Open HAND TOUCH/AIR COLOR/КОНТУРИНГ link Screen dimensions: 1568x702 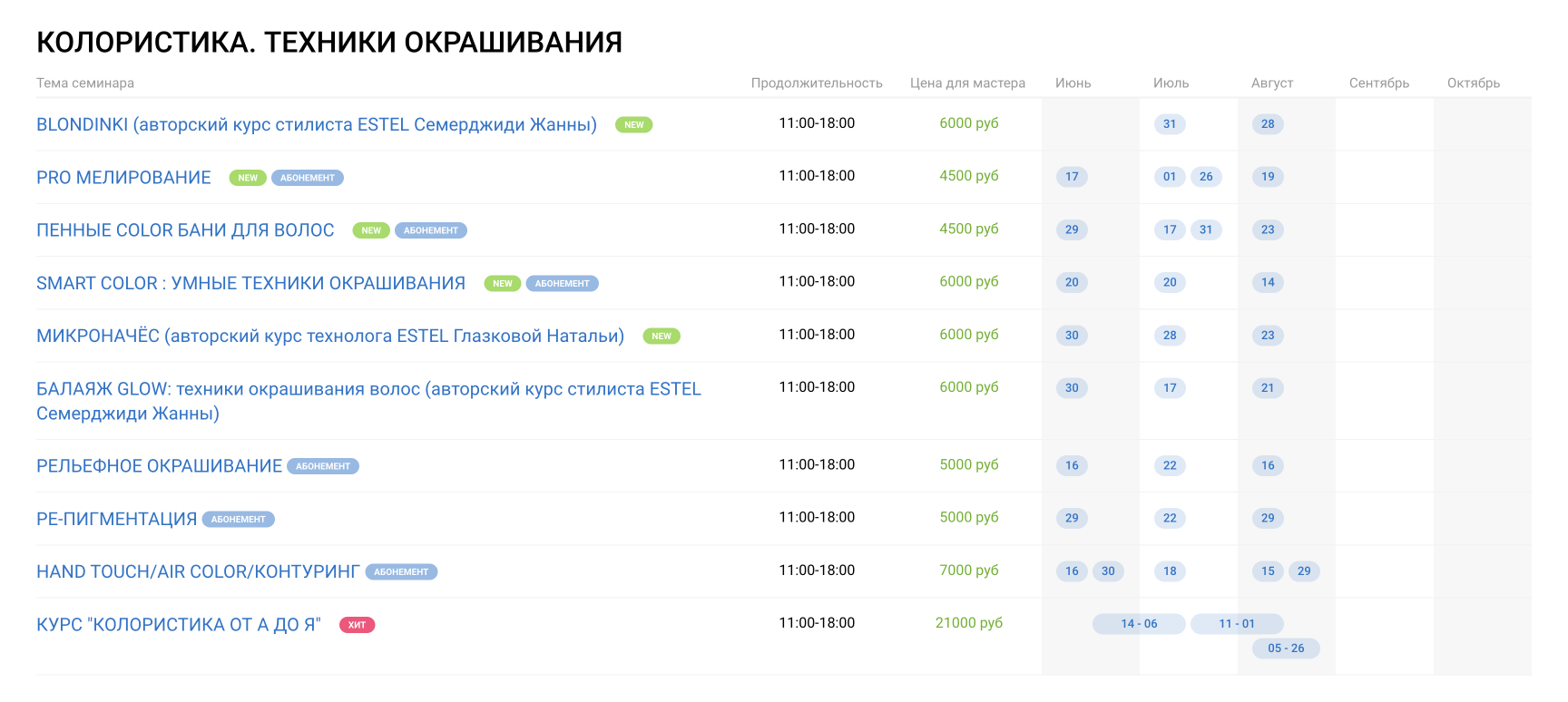click(x=198, y=571)
